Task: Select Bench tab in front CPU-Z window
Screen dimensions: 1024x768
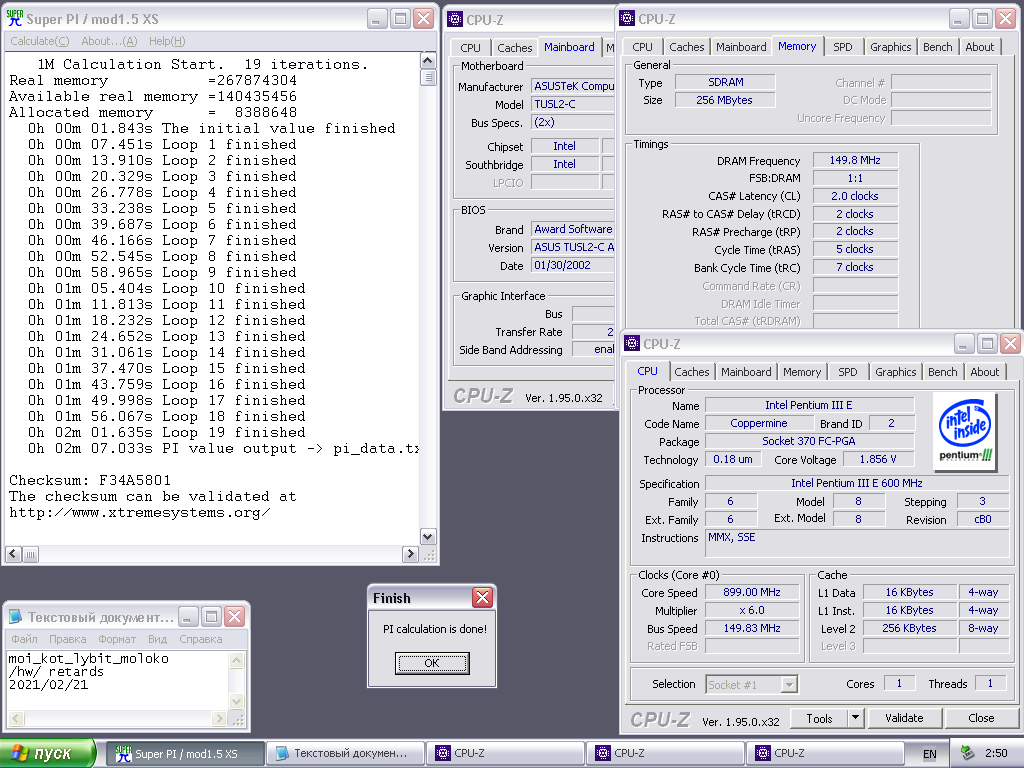Action: click(942, 372)
